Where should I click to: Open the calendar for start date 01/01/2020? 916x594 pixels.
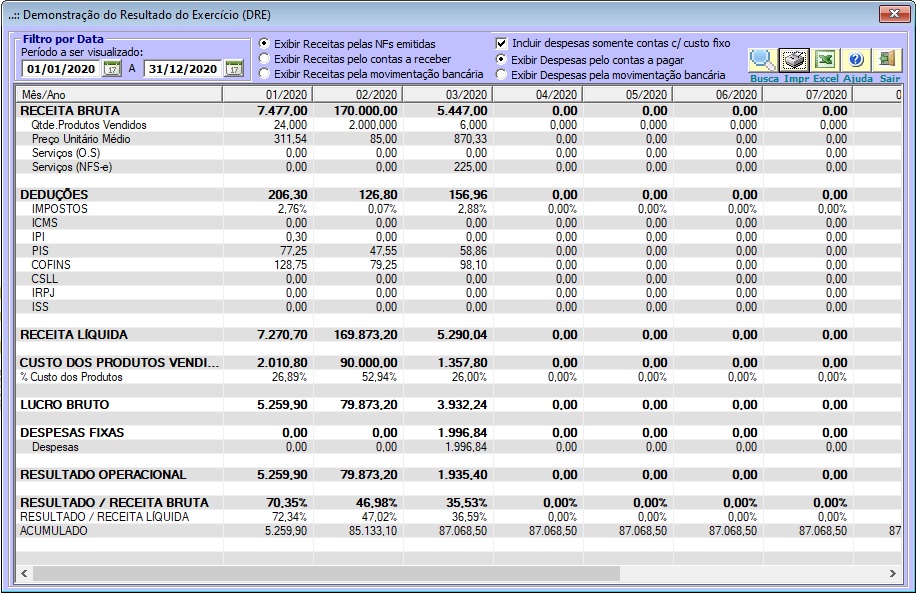tap(112, 68)
